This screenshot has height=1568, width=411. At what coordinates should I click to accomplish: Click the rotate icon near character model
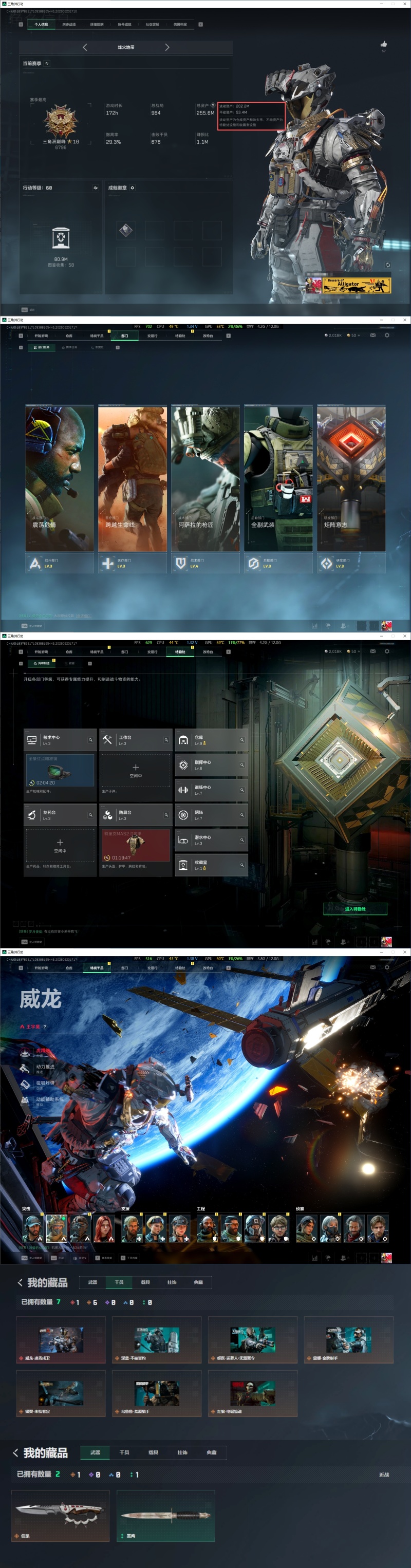(388, 265)
